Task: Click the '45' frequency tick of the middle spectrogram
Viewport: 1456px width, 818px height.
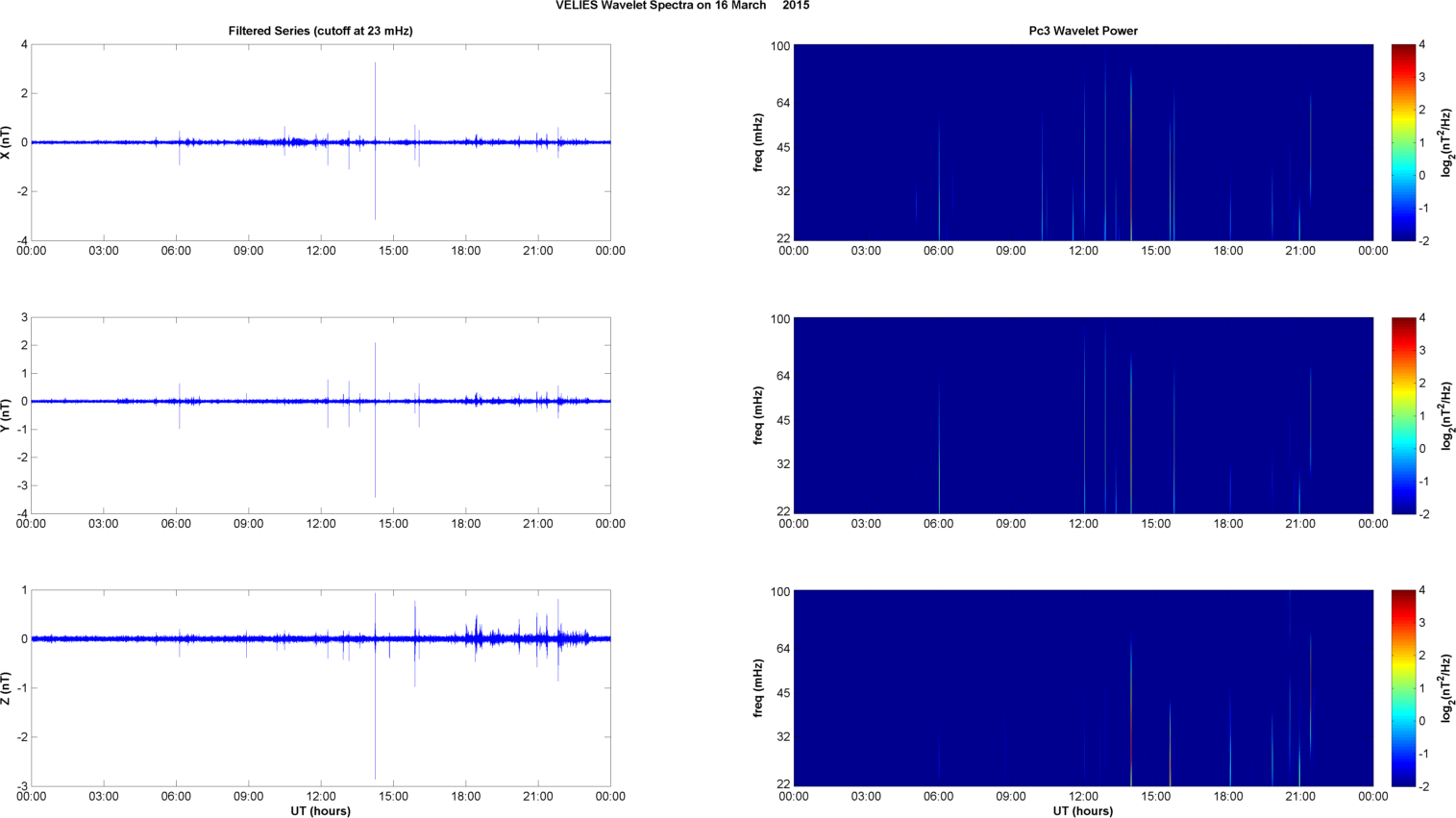Action: 782,420
